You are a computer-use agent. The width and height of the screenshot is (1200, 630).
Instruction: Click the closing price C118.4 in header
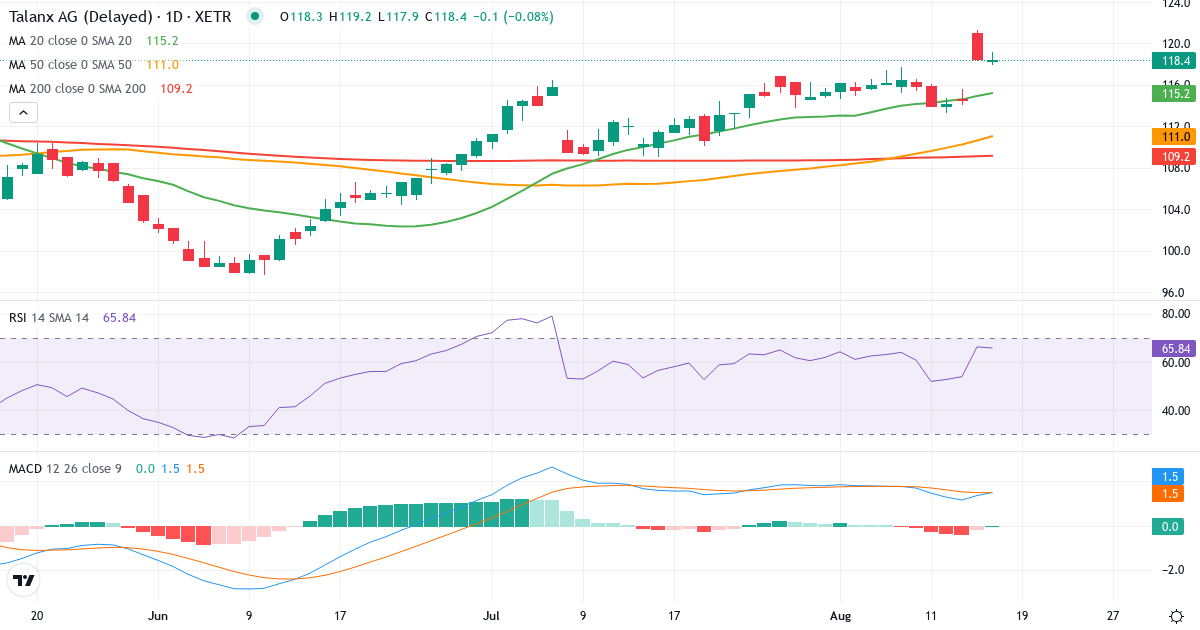[x=447, y=17]
